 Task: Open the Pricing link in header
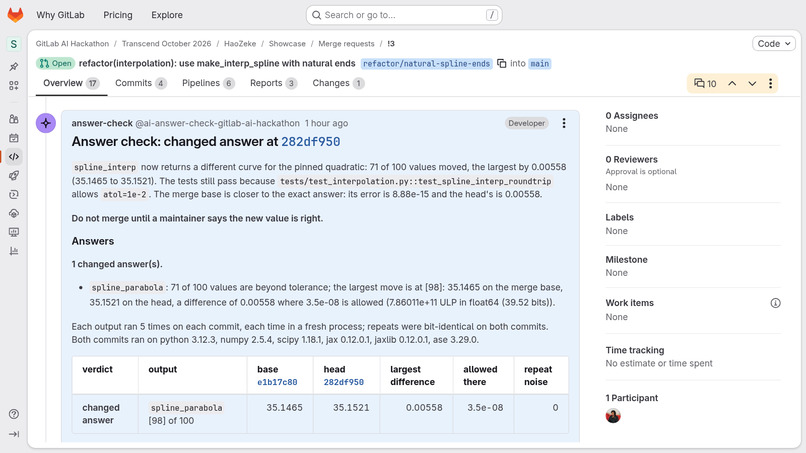[x=118, y=15]
